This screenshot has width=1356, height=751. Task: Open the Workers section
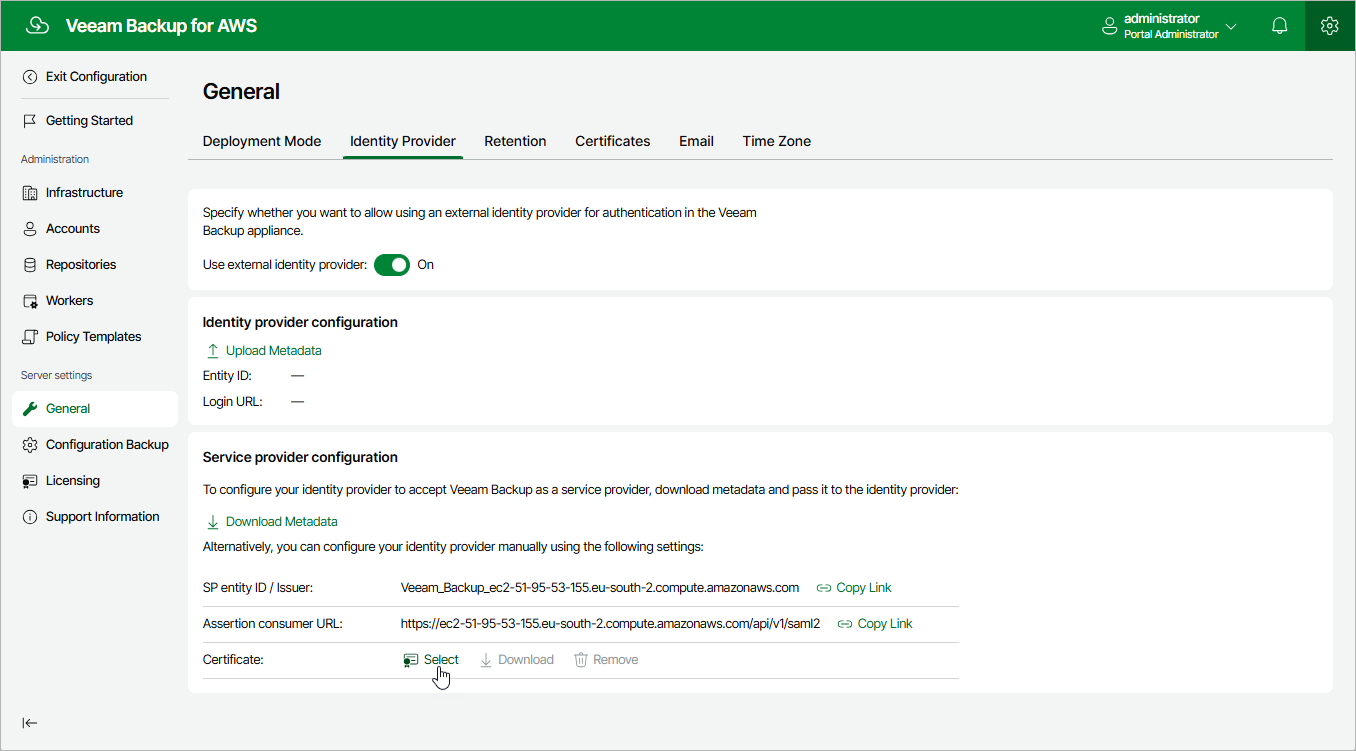point(69,301)
